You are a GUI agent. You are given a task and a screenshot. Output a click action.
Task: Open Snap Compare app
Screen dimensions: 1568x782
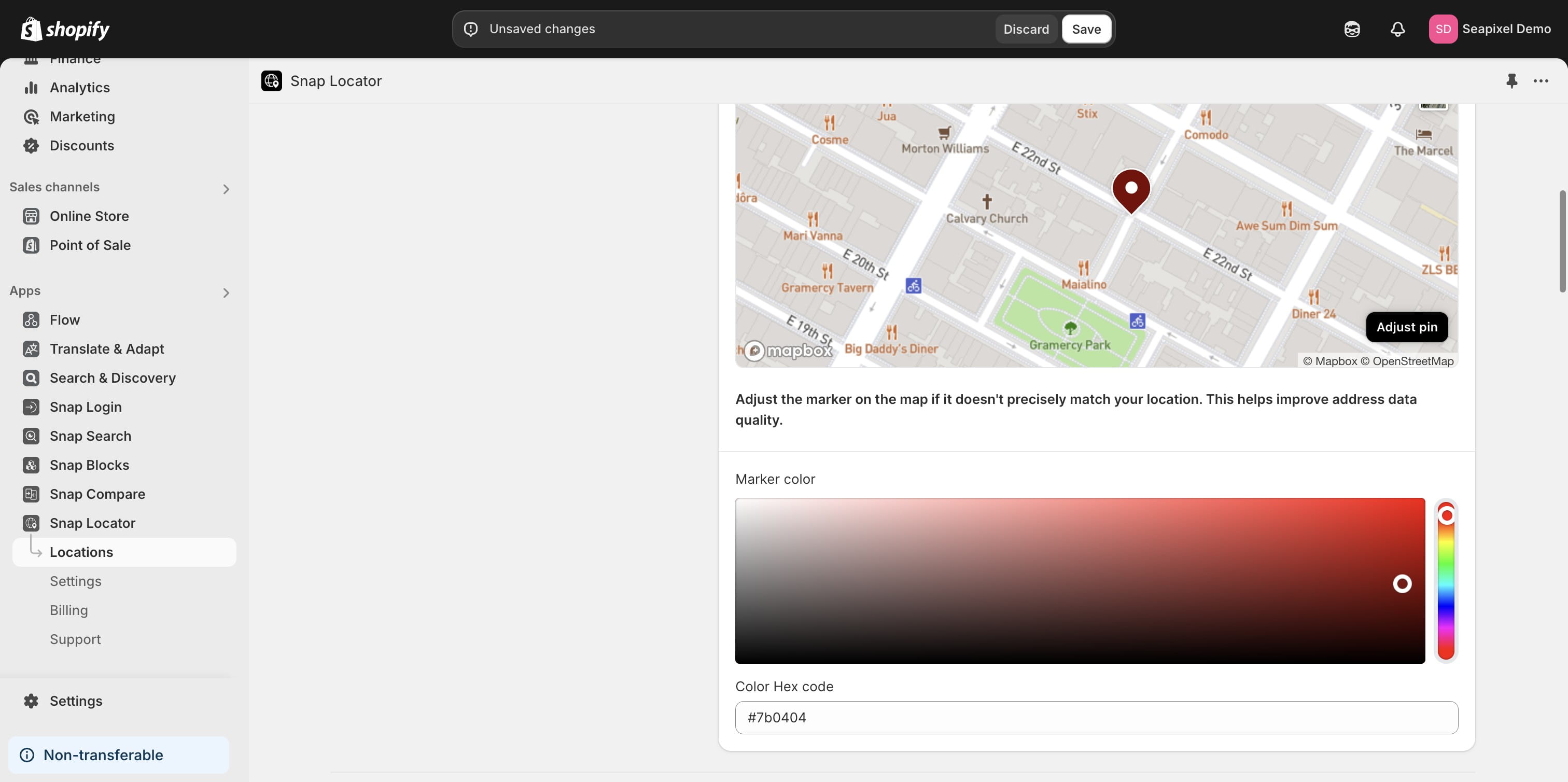point(97,494)
